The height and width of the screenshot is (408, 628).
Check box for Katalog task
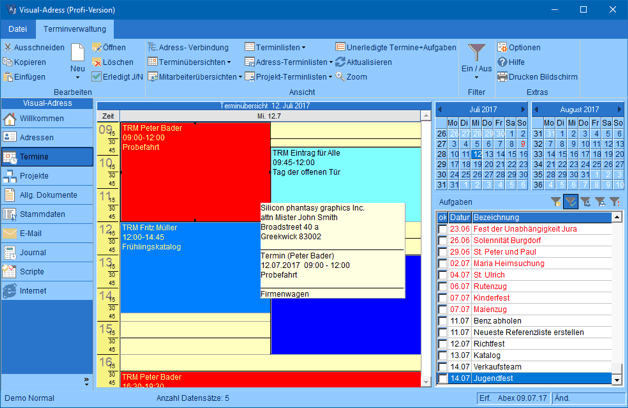point(442,356)
